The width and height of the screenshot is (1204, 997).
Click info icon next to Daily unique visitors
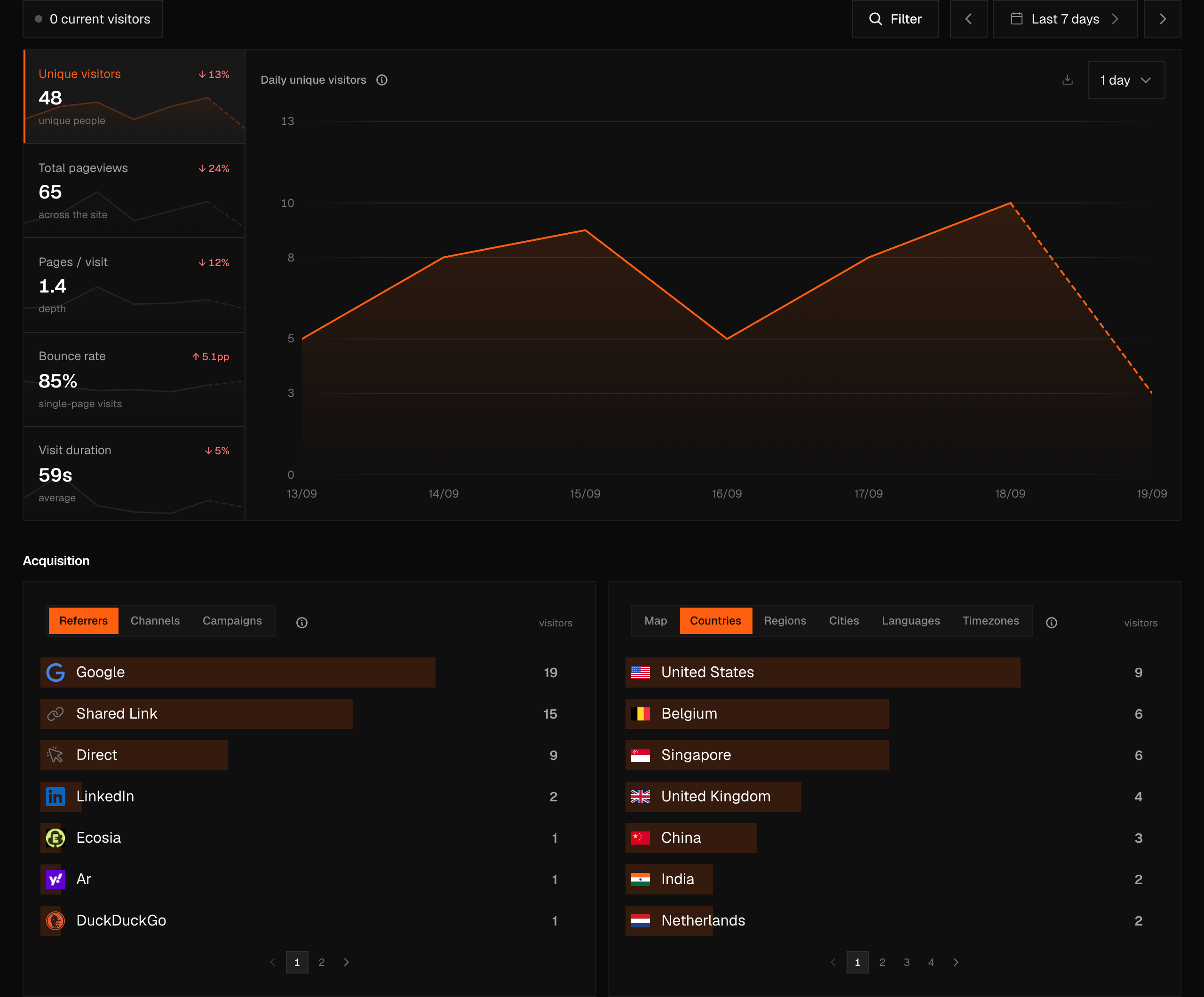(x=382, y=80)
